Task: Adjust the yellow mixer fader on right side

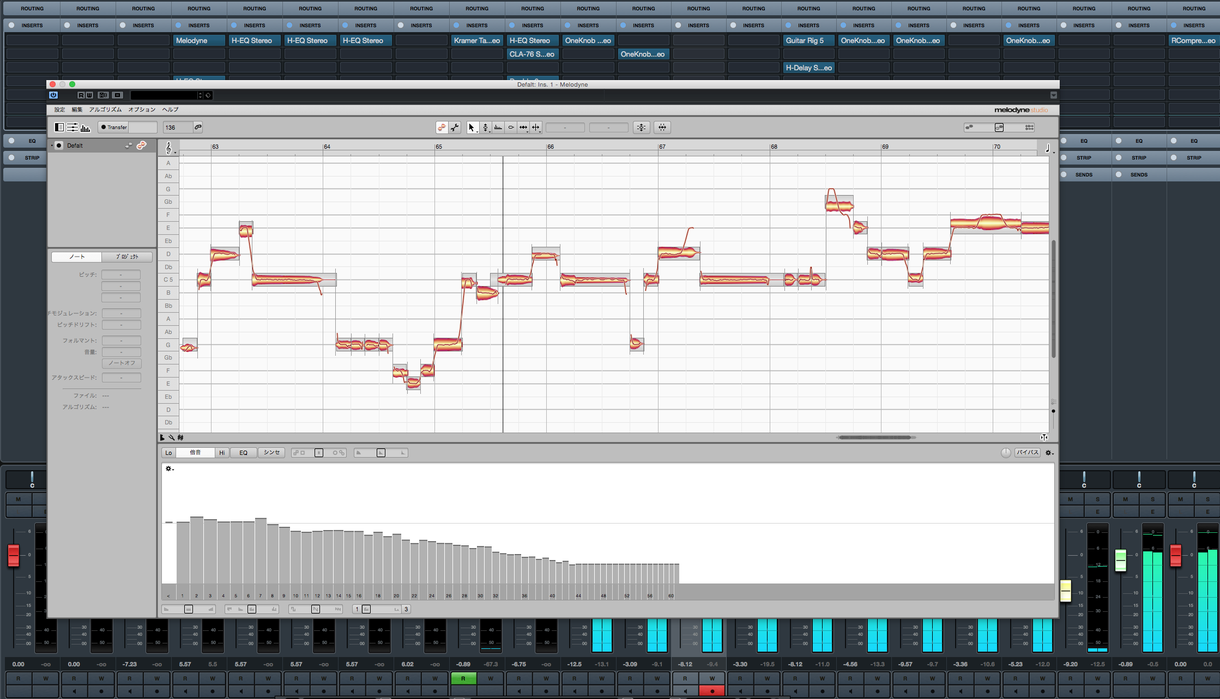Action: tap(1065, 590)
